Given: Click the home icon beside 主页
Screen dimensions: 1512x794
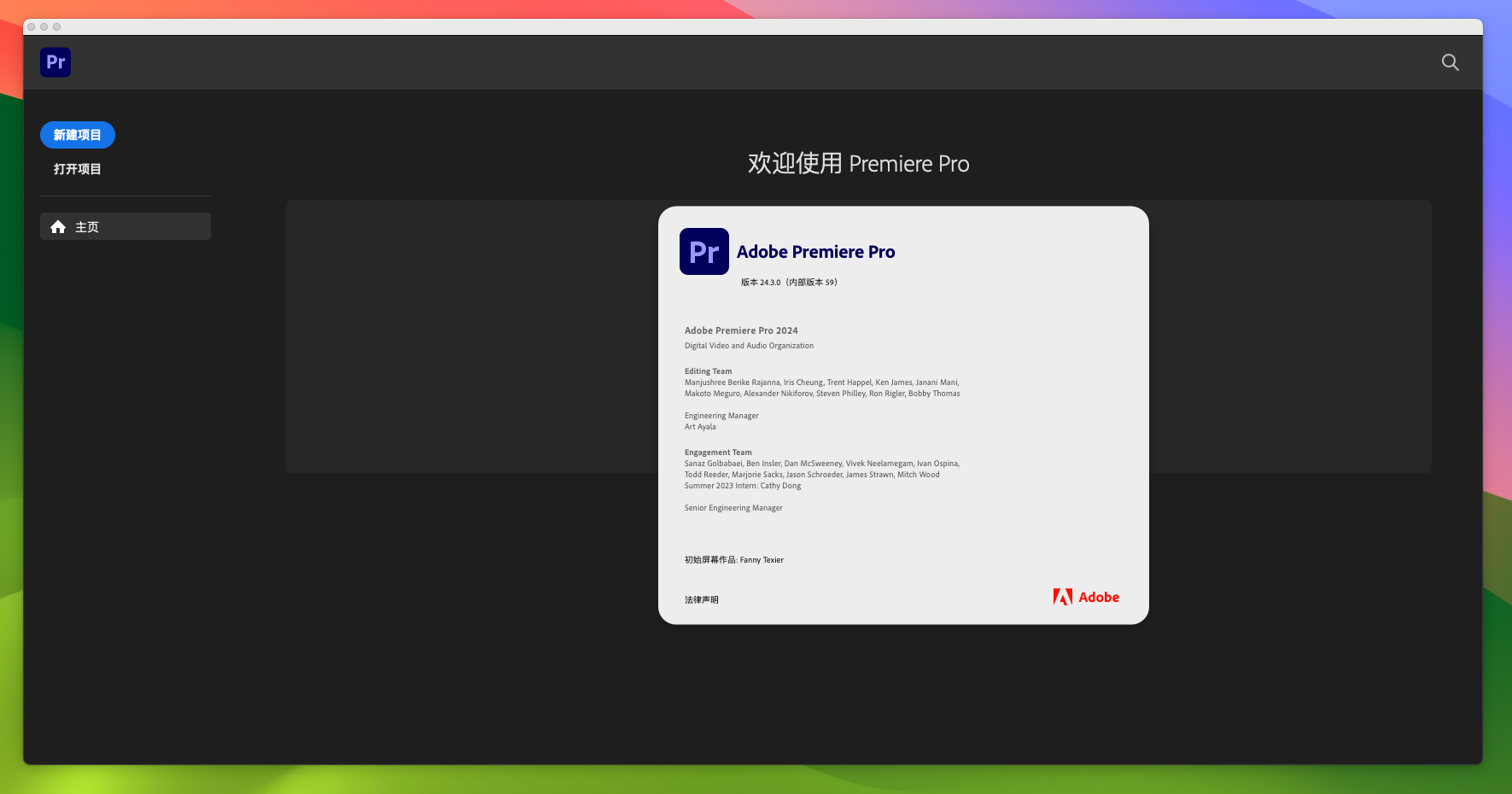Looking at the screenshot, I should pyautogui.click(x=58, y=226).
